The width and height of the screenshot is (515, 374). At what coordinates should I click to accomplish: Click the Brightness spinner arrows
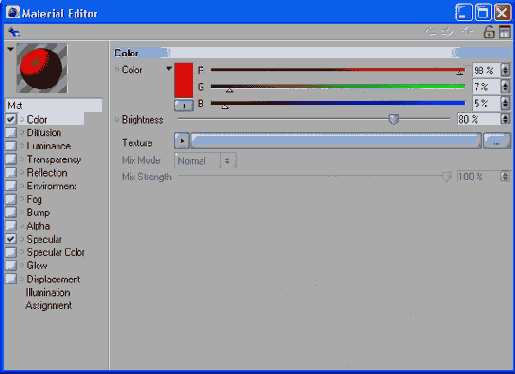click(505, 119)
